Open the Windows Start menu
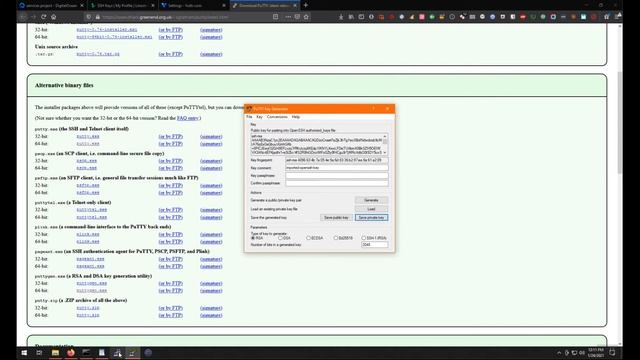640x360 pixels. click(24, 353)
